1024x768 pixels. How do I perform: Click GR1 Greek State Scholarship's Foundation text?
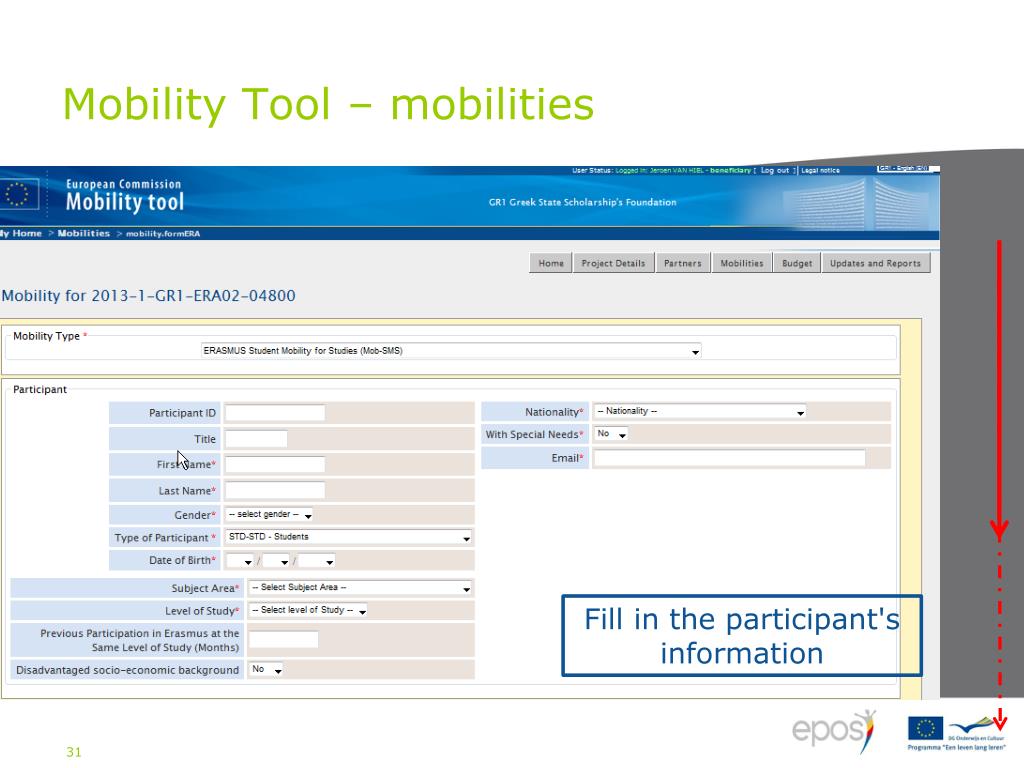[x=583, y=202]
